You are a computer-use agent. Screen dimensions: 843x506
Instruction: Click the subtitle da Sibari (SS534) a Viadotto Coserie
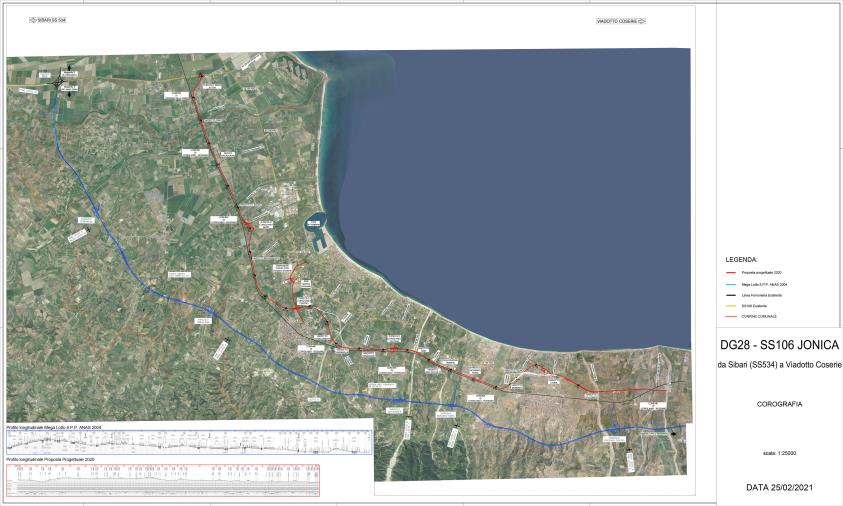tap(779, 364)
